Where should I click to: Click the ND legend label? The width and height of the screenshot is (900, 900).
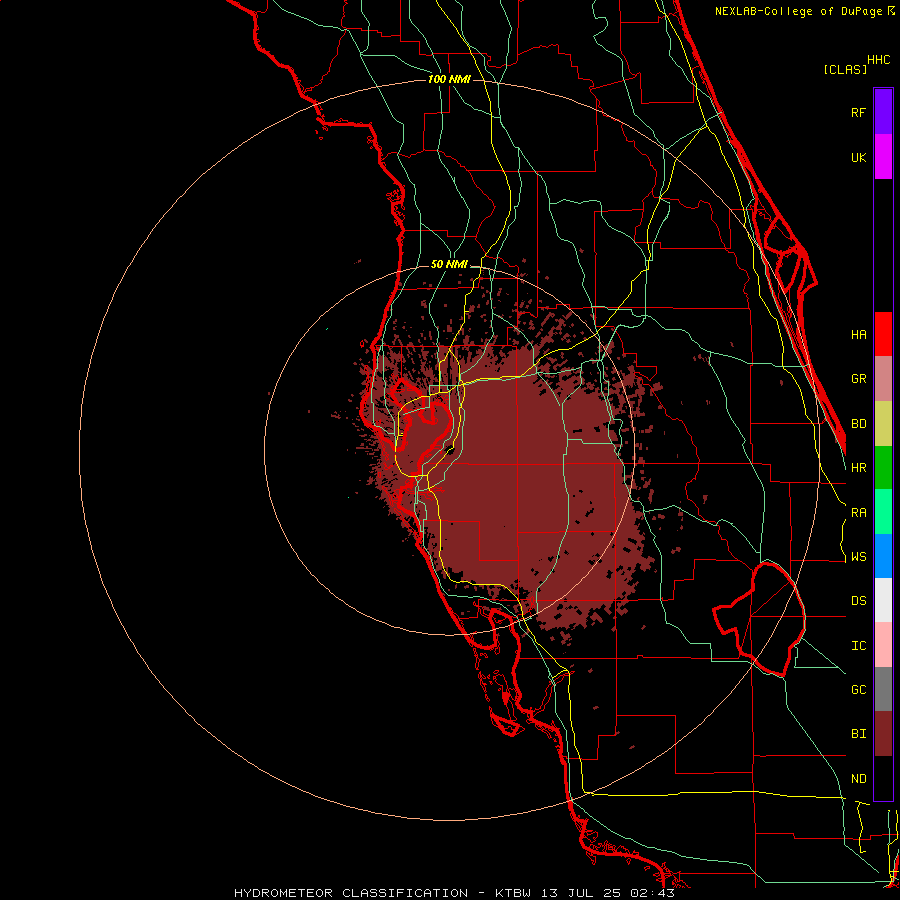pos(859,779)
